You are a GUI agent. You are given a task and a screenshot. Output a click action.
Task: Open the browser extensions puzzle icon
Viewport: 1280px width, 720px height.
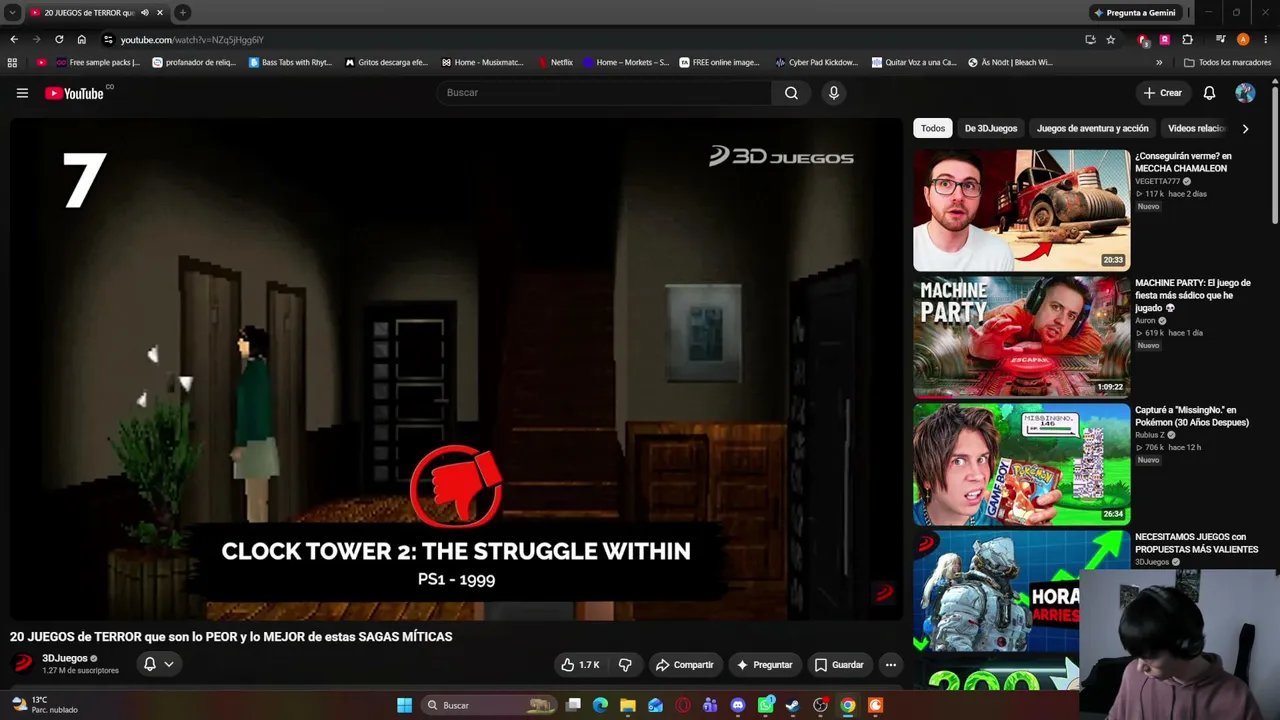click(x=1188, y=40)
